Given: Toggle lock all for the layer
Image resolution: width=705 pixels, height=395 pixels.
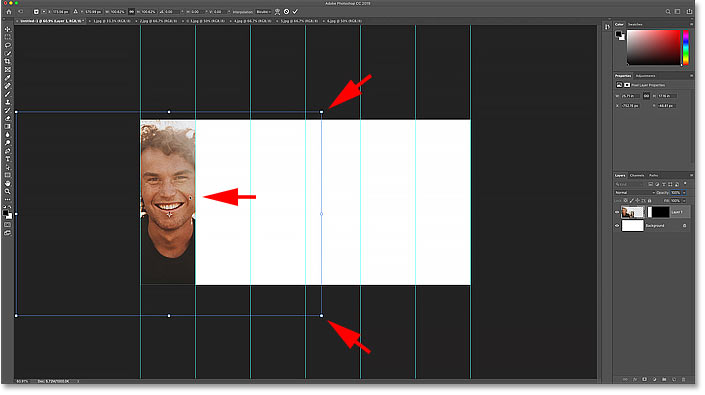Looking at the screenshot, I should point(649,200).
